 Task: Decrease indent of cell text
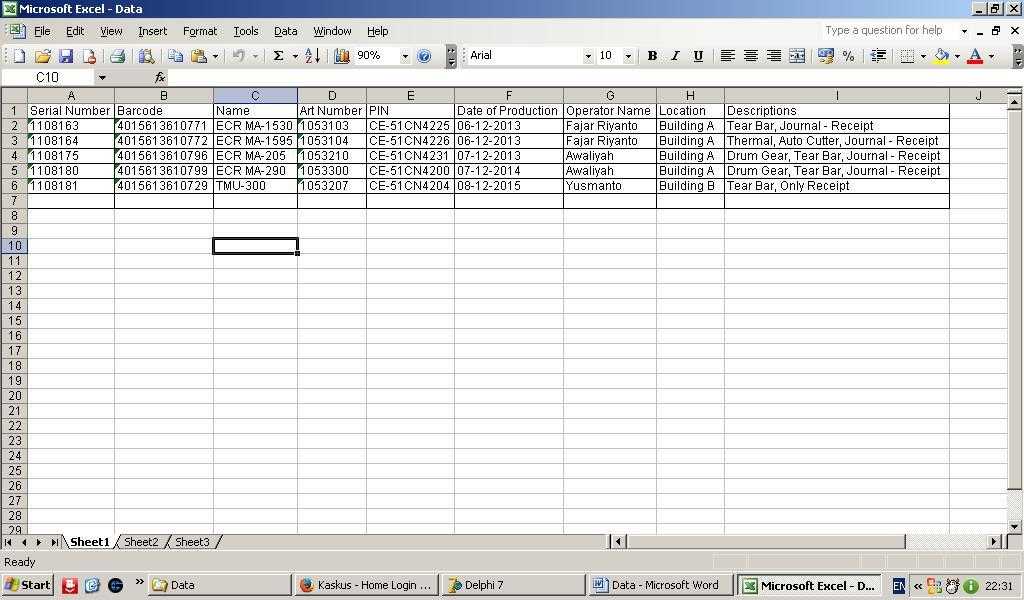pyautogui.click(x=878, y=56)
